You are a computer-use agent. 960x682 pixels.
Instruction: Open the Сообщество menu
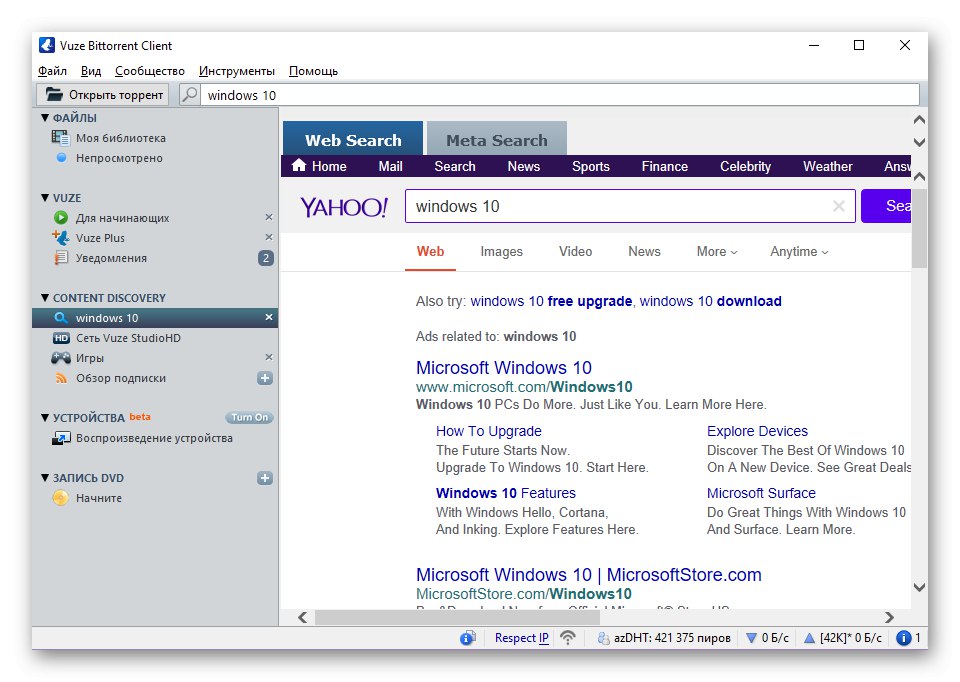pyautogui.click(x=150, y=71)
